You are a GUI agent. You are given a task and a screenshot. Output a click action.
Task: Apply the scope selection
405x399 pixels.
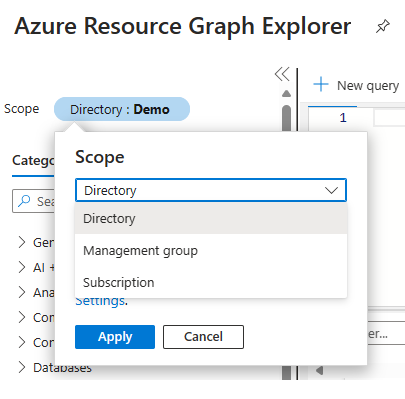pyautogui.click(x=115, y=337)
